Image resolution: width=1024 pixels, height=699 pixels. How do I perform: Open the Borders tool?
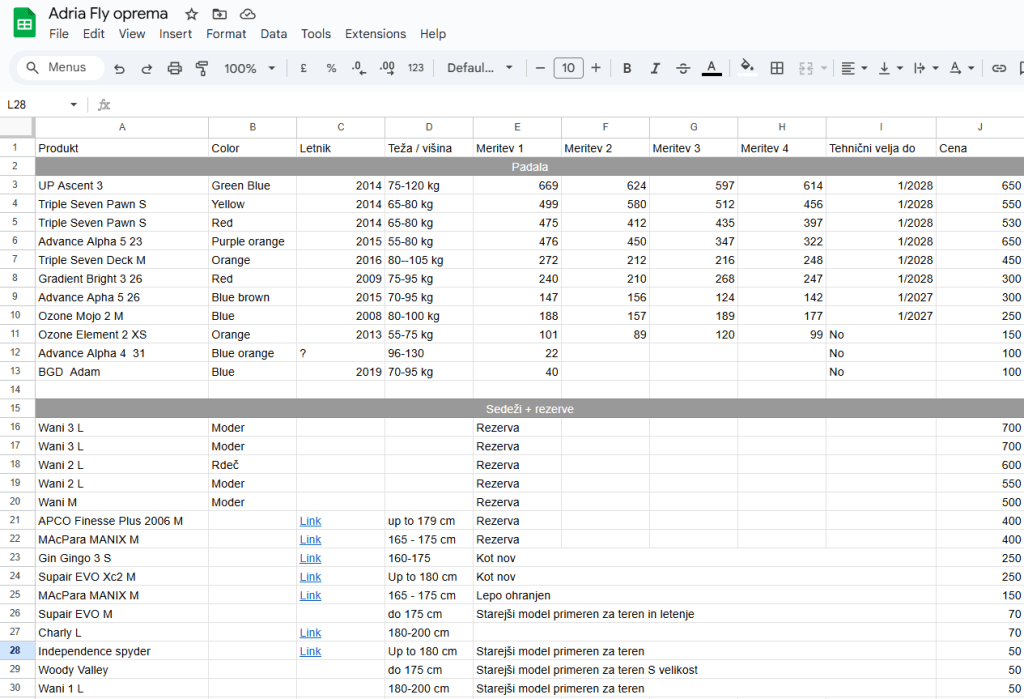coord(777,68)
